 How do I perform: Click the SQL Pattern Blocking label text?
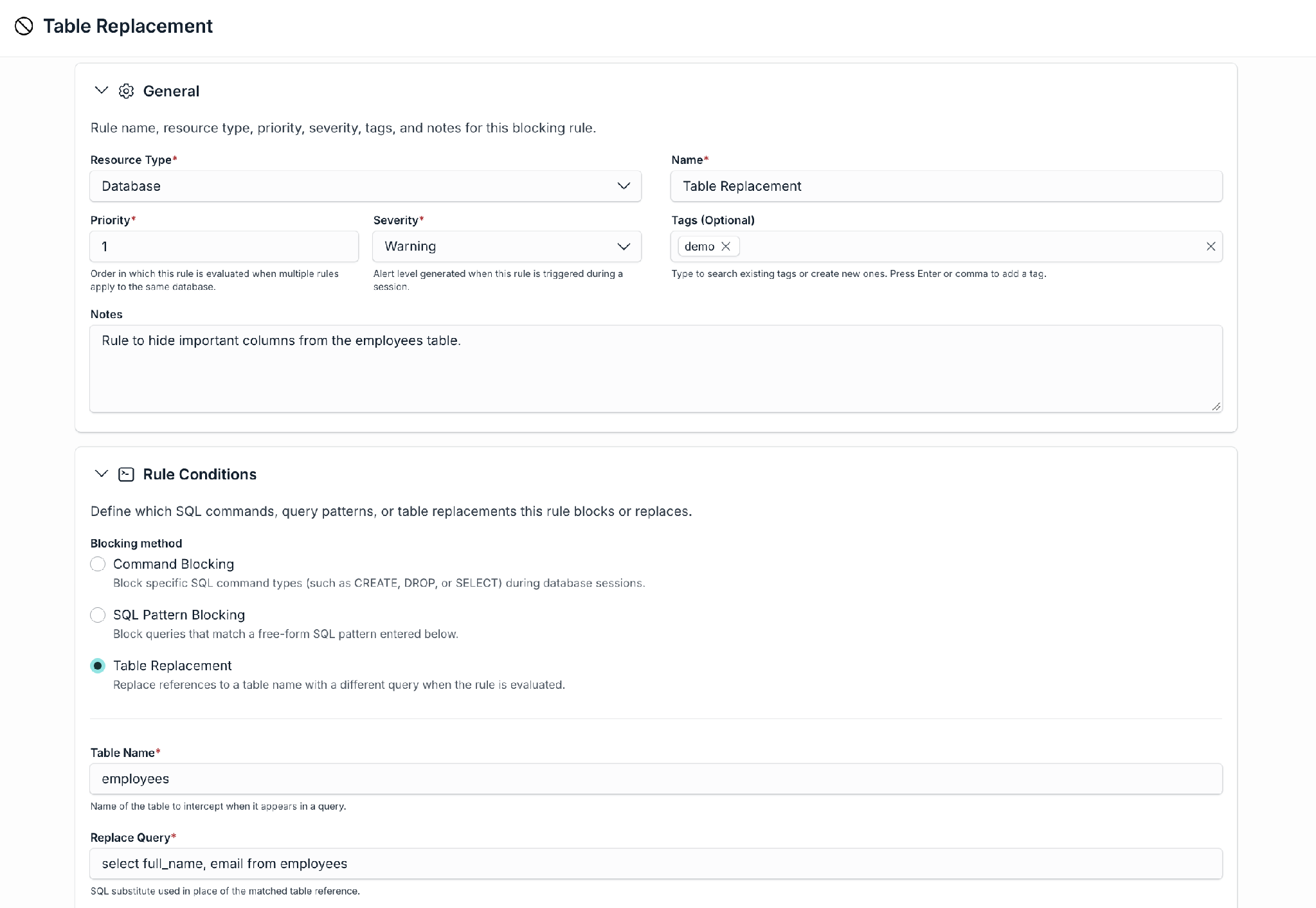click(x=179, y=615)
